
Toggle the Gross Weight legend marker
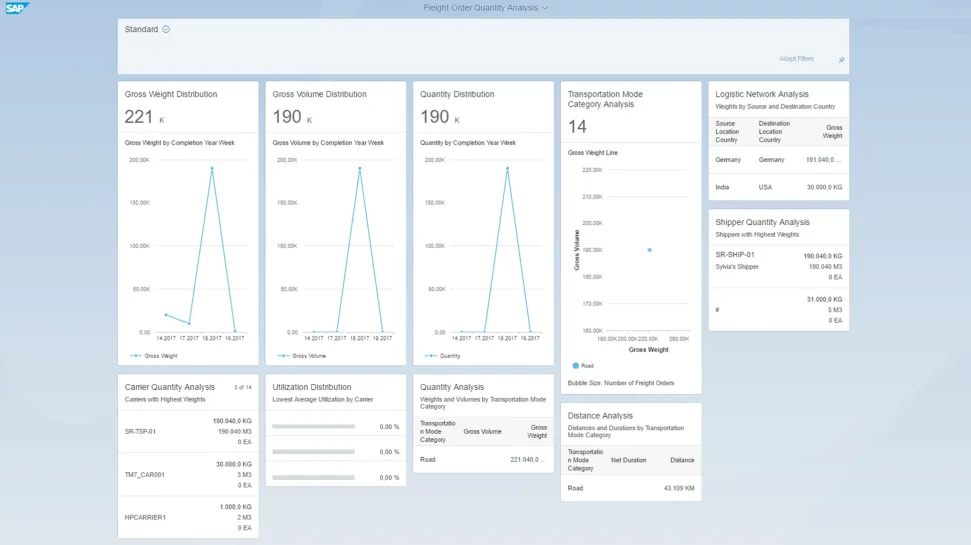click(135, 356)
